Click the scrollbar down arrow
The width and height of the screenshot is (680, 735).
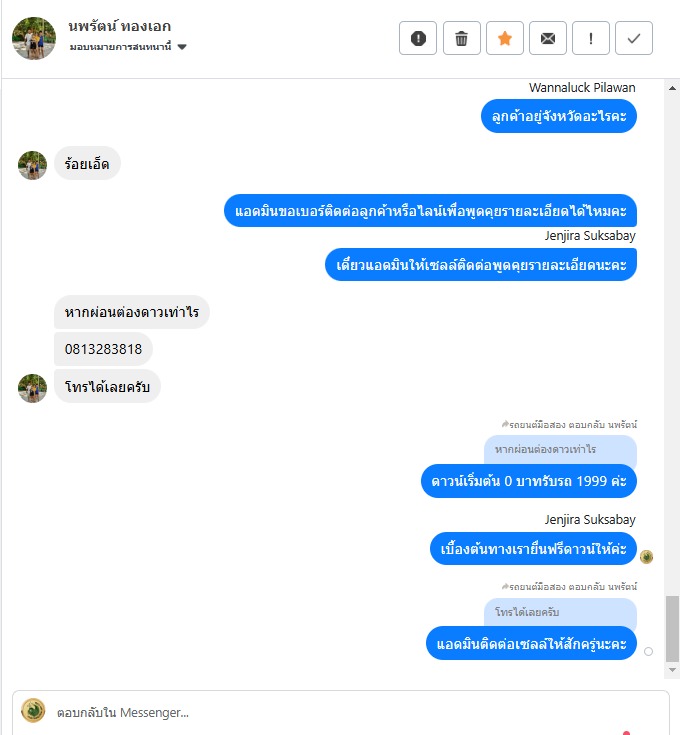point(672,670)
